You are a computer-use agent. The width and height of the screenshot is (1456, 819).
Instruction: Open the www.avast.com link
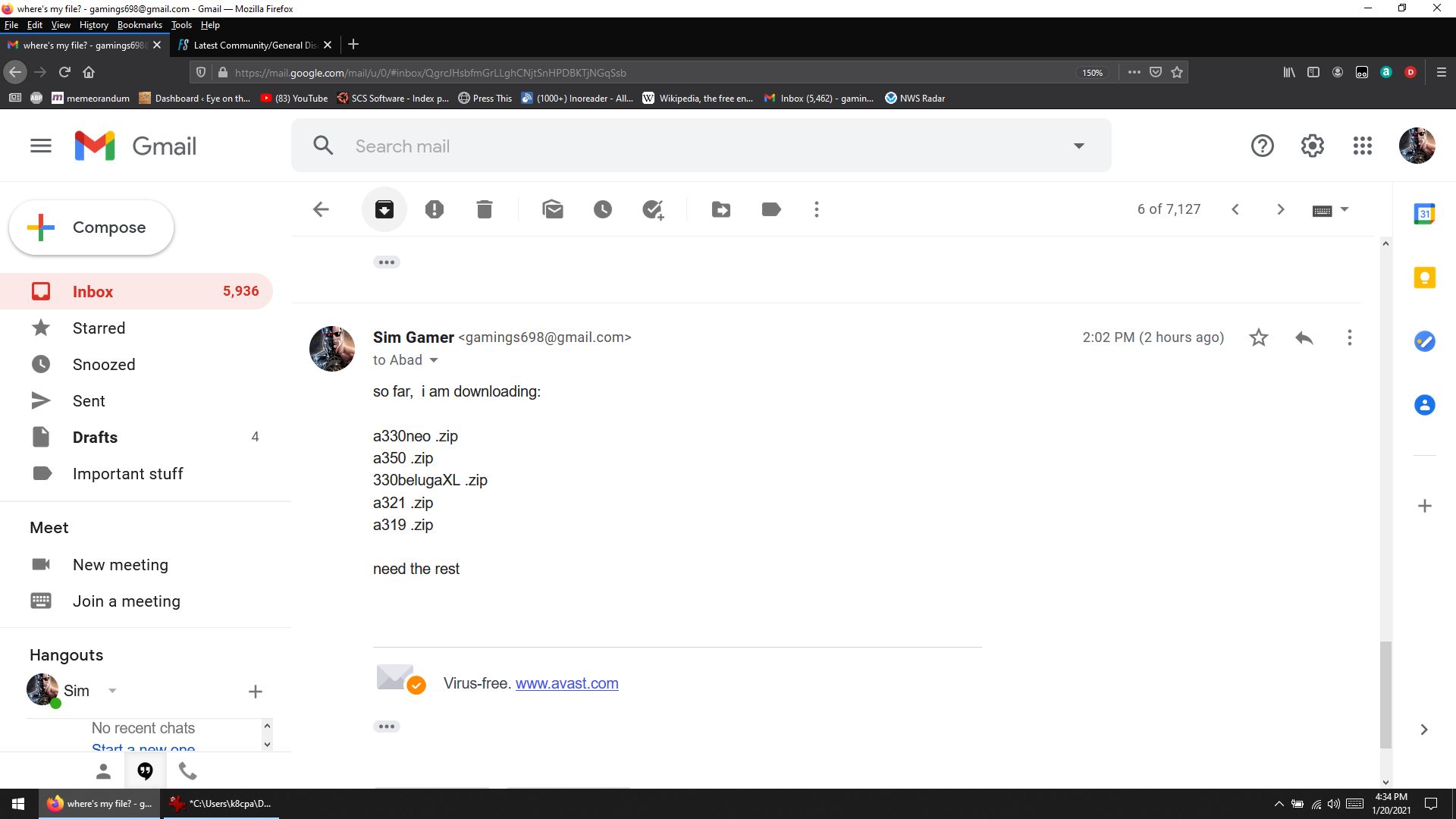pos(566,683)
